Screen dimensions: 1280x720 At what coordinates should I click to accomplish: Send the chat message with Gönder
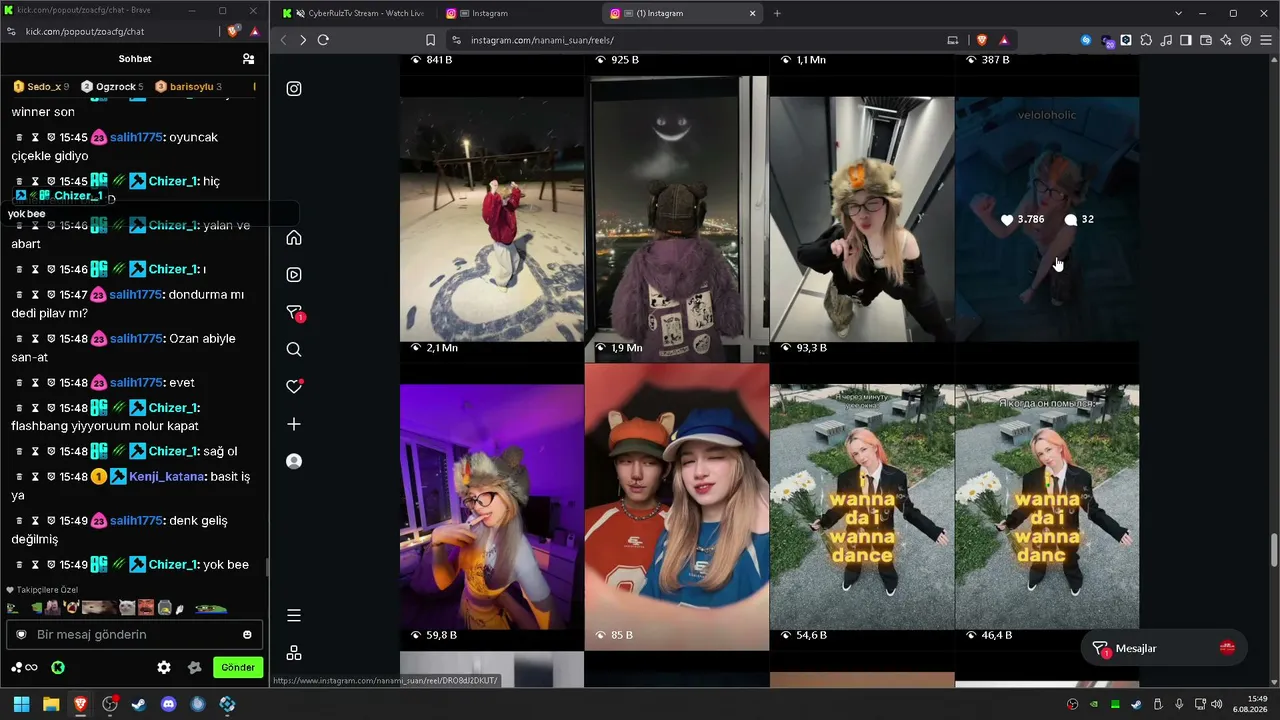pyautogui.click(x=238, y=668)
